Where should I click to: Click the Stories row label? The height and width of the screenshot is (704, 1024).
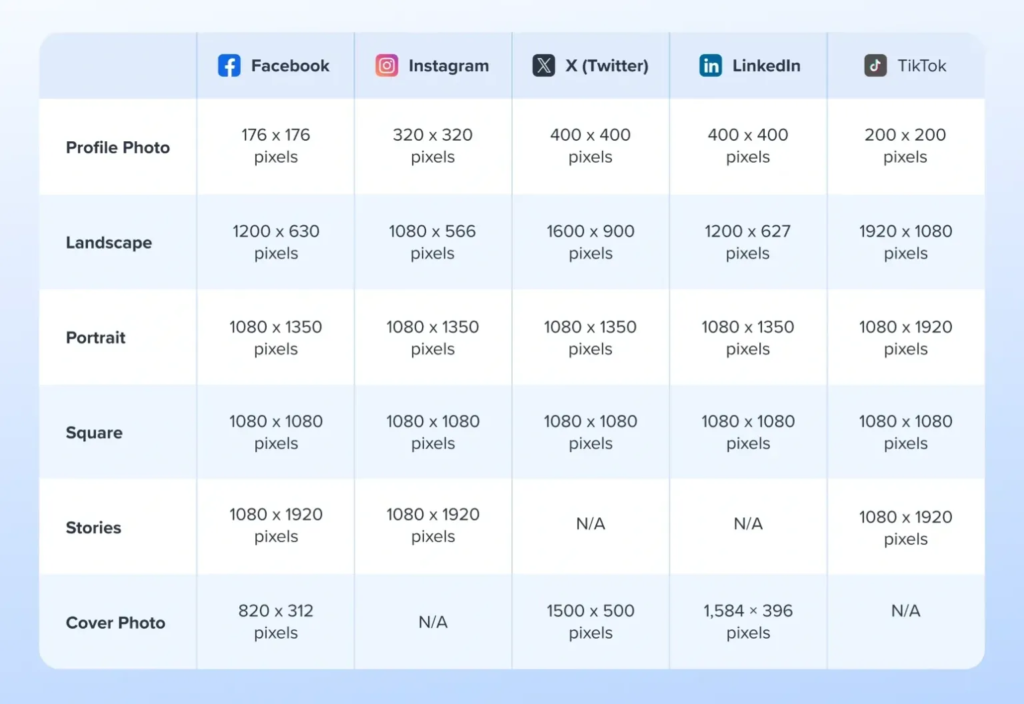click(94, 528)
